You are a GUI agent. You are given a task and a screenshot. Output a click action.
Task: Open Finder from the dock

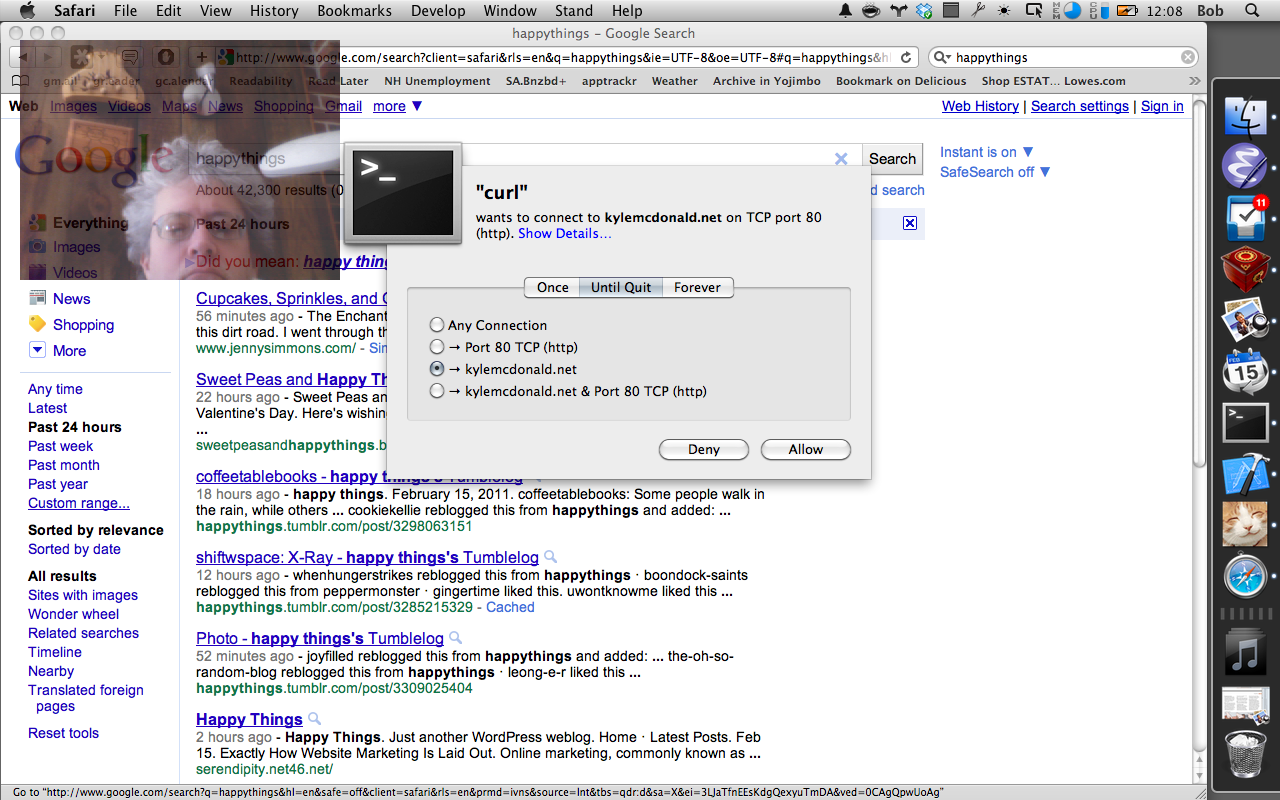(x=1245, y=116)
